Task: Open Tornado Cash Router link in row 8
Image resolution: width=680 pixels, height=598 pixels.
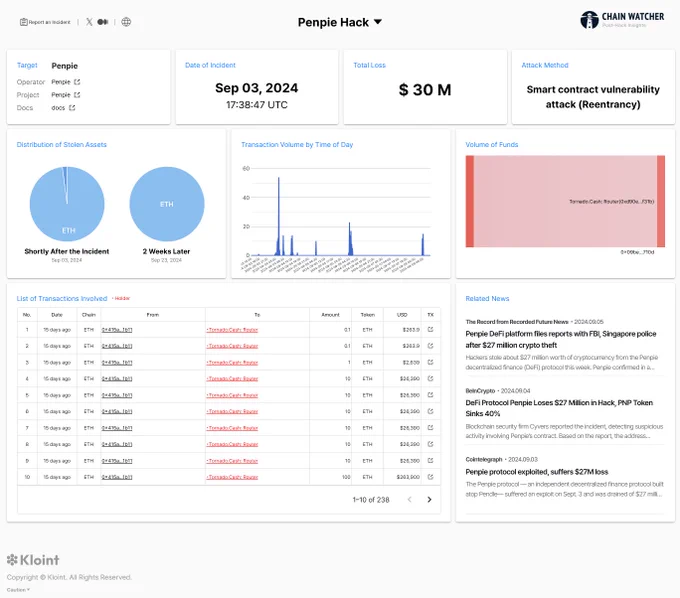Action: [x=232, y=444]
